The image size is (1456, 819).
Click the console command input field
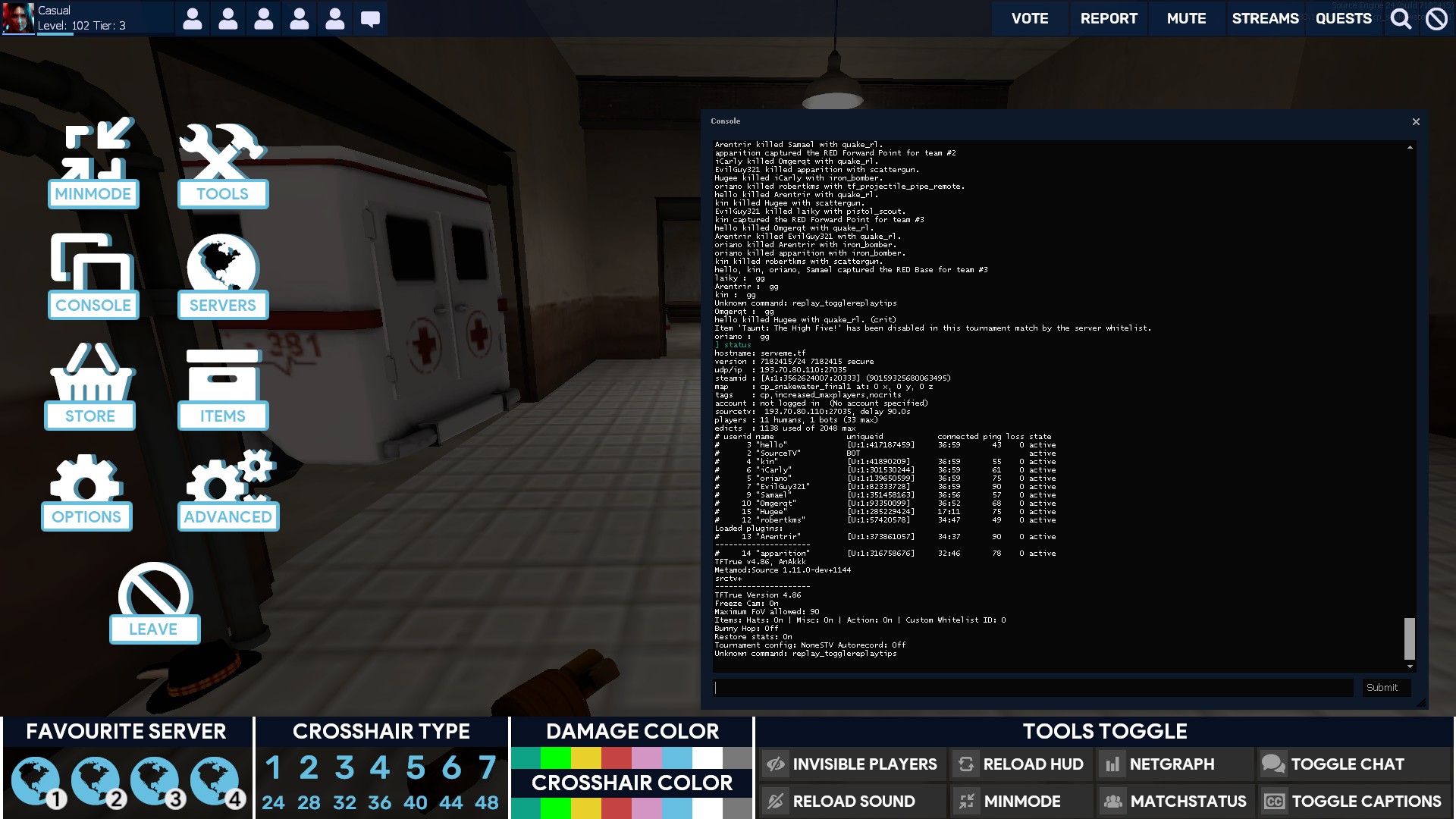pyautogui.click(x=1033, y=688)
